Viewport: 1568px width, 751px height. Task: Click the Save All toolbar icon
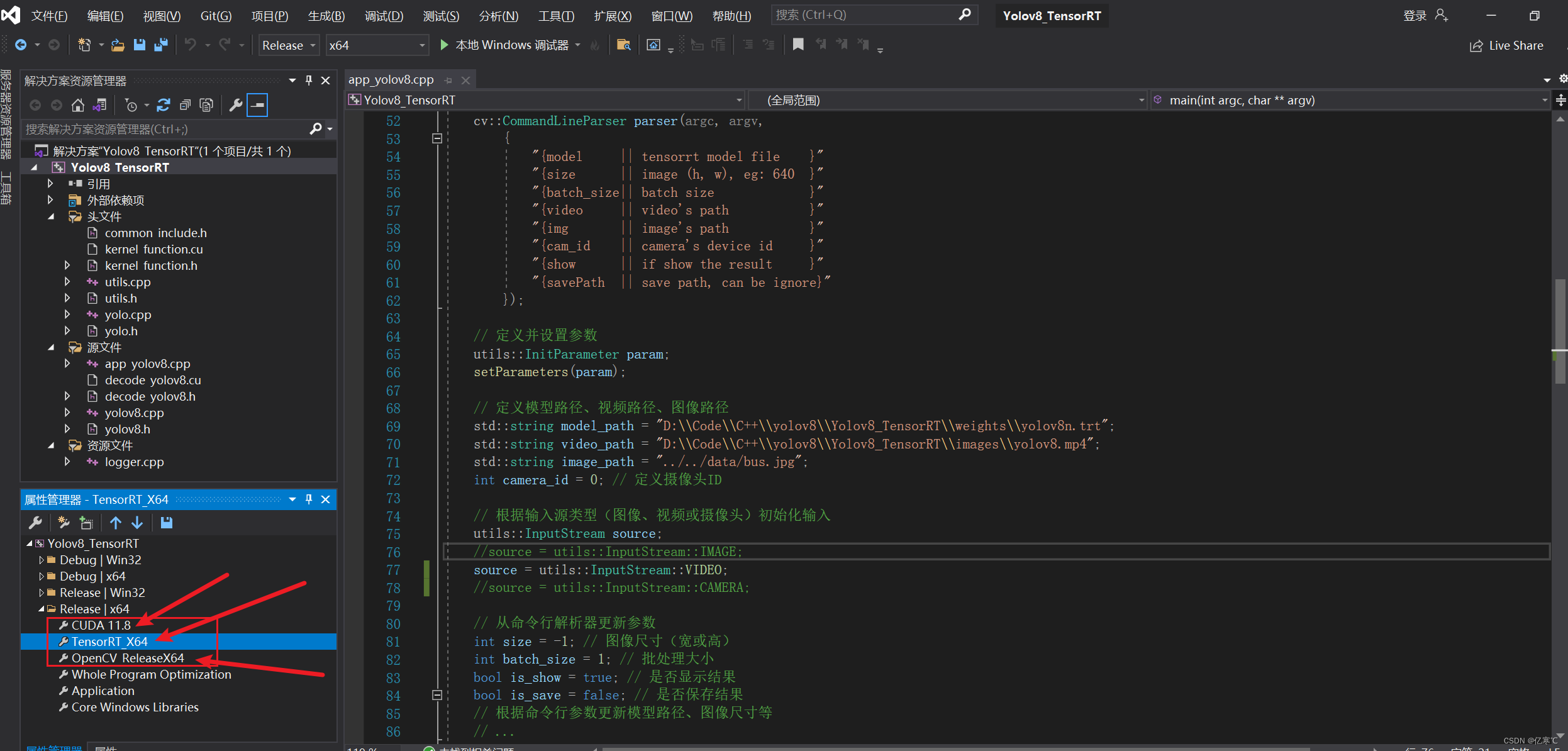pyautogui.click(x=161, y=45)
